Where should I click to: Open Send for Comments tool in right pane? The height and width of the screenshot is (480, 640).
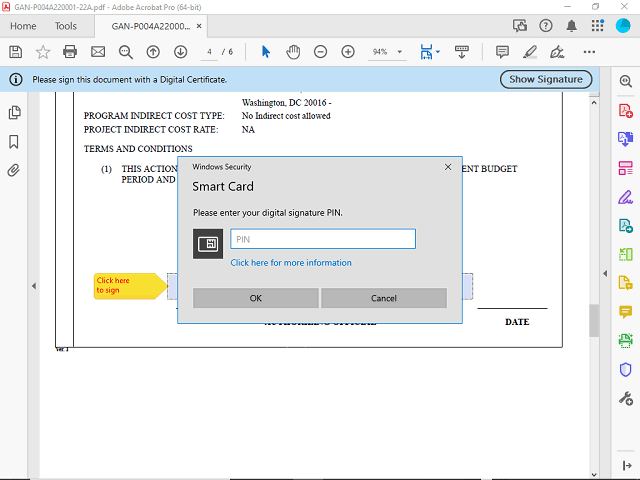(626, 283)
